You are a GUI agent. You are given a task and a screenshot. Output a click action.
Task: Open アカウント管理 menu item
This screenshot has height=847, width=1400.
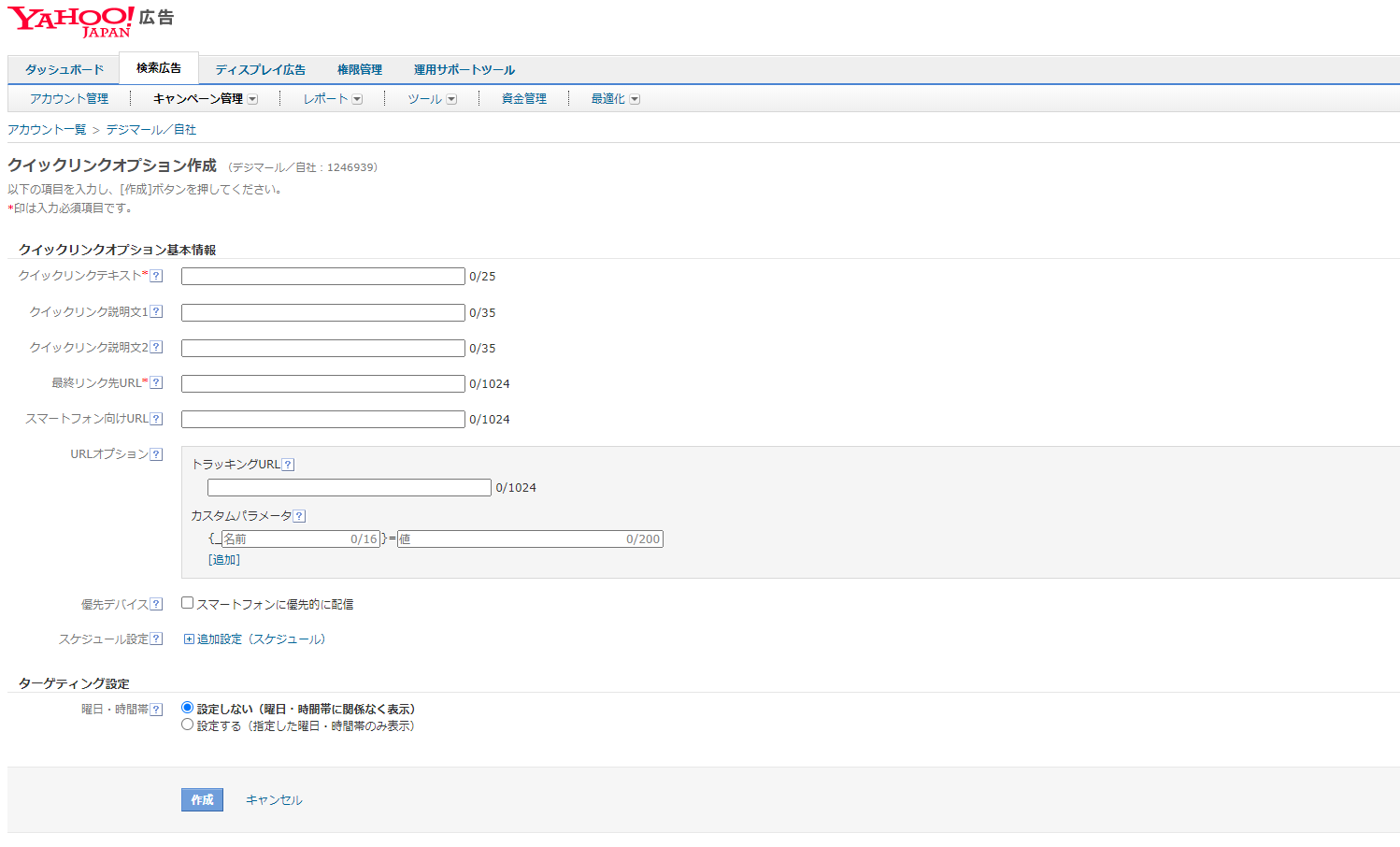[69, 98]
